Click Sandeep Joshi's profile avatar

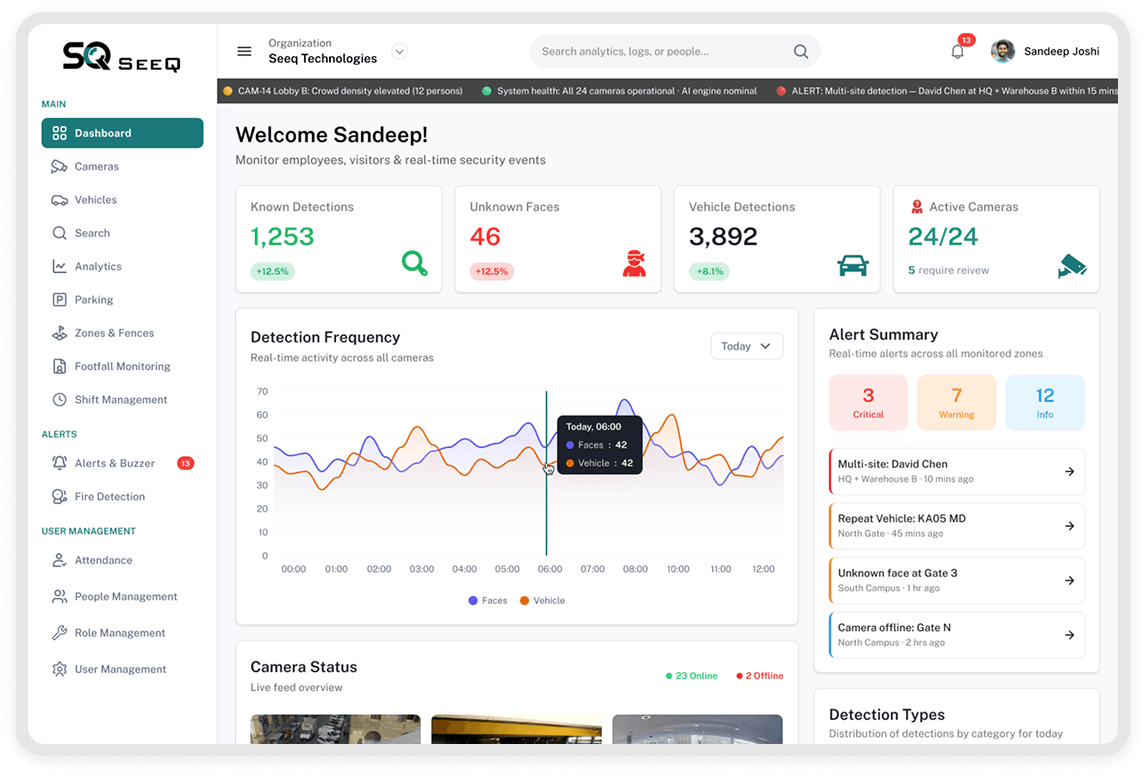(x=1003, y=51)
